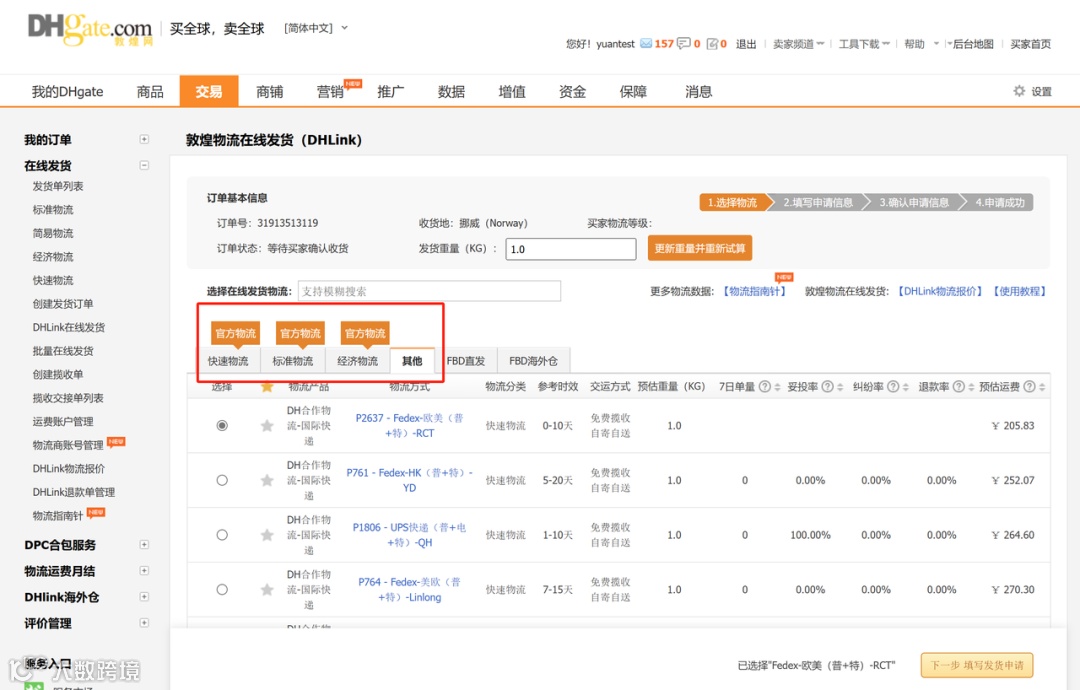Click the logistics fuzzy search field
Screen dimensions: 1080x690
click(x=429, y=291)
